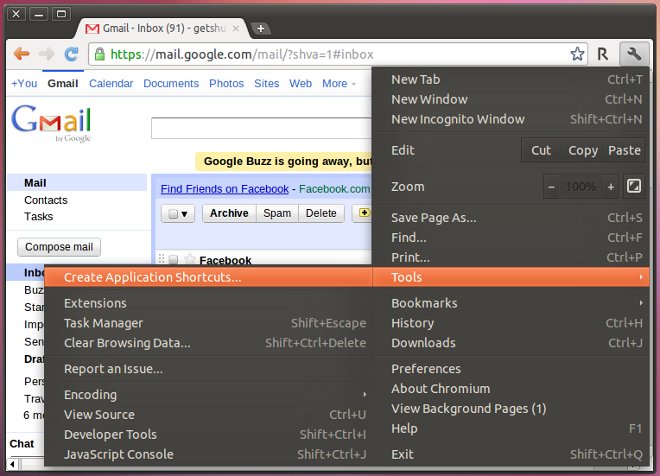Open Developer Tools

[208, 434]
